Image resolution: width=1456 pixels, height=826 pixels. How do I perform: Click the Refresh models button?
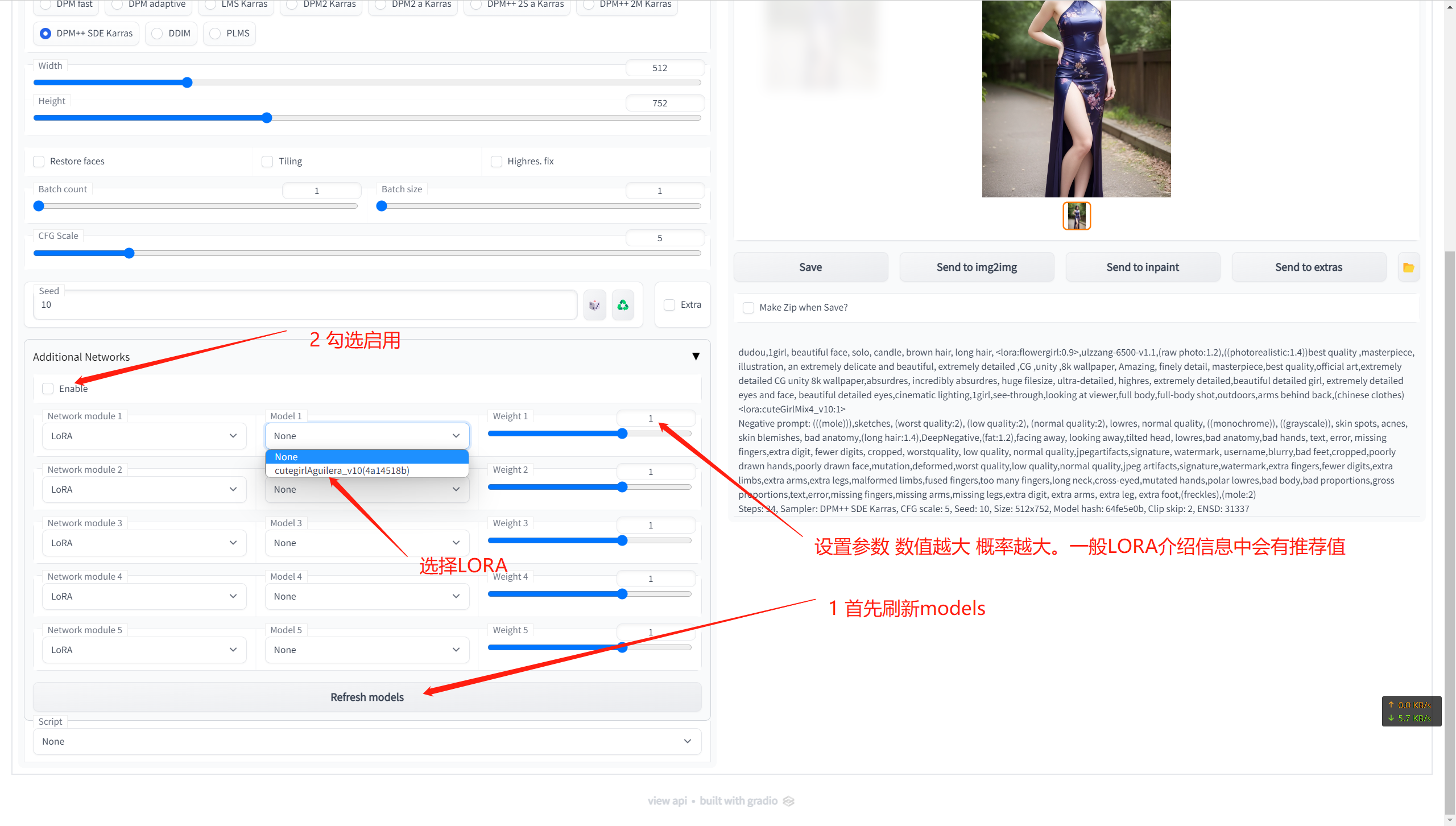367,697
